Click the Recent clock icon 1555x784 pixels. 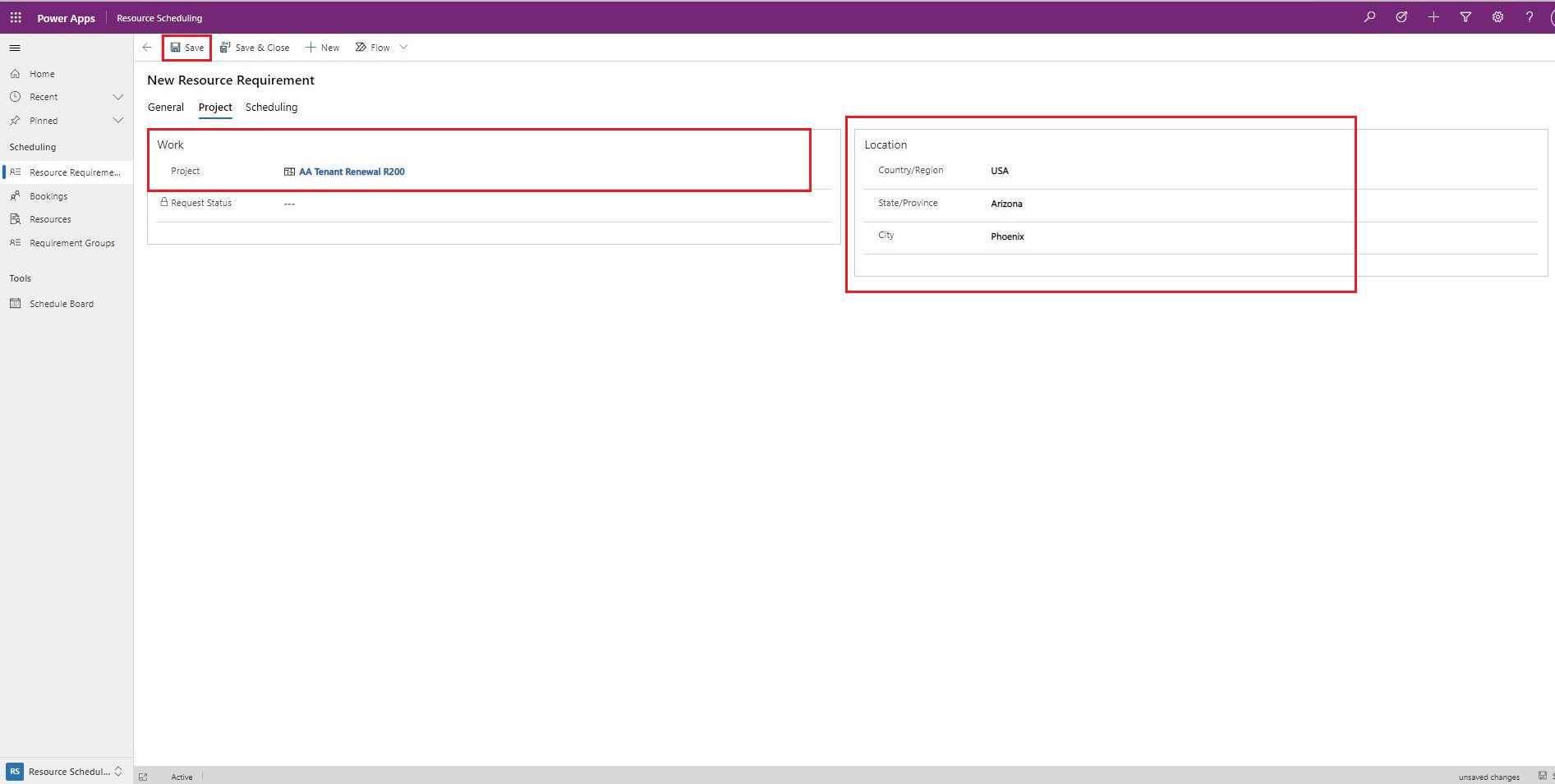pyautogui.click(x=15, y=97)
